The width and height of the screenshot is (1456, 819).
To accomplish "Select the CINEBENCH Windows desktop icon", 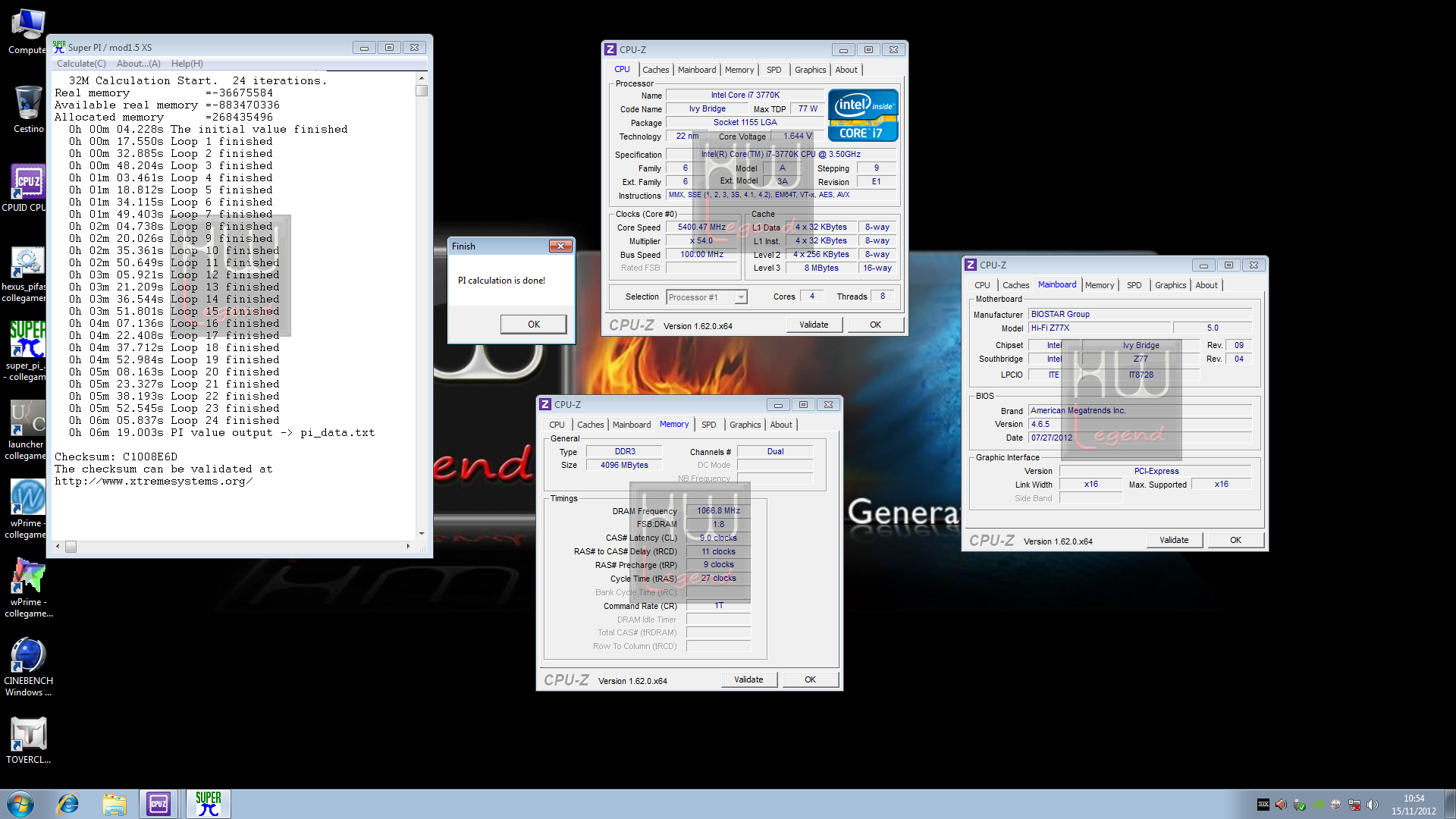I will 28,667.
